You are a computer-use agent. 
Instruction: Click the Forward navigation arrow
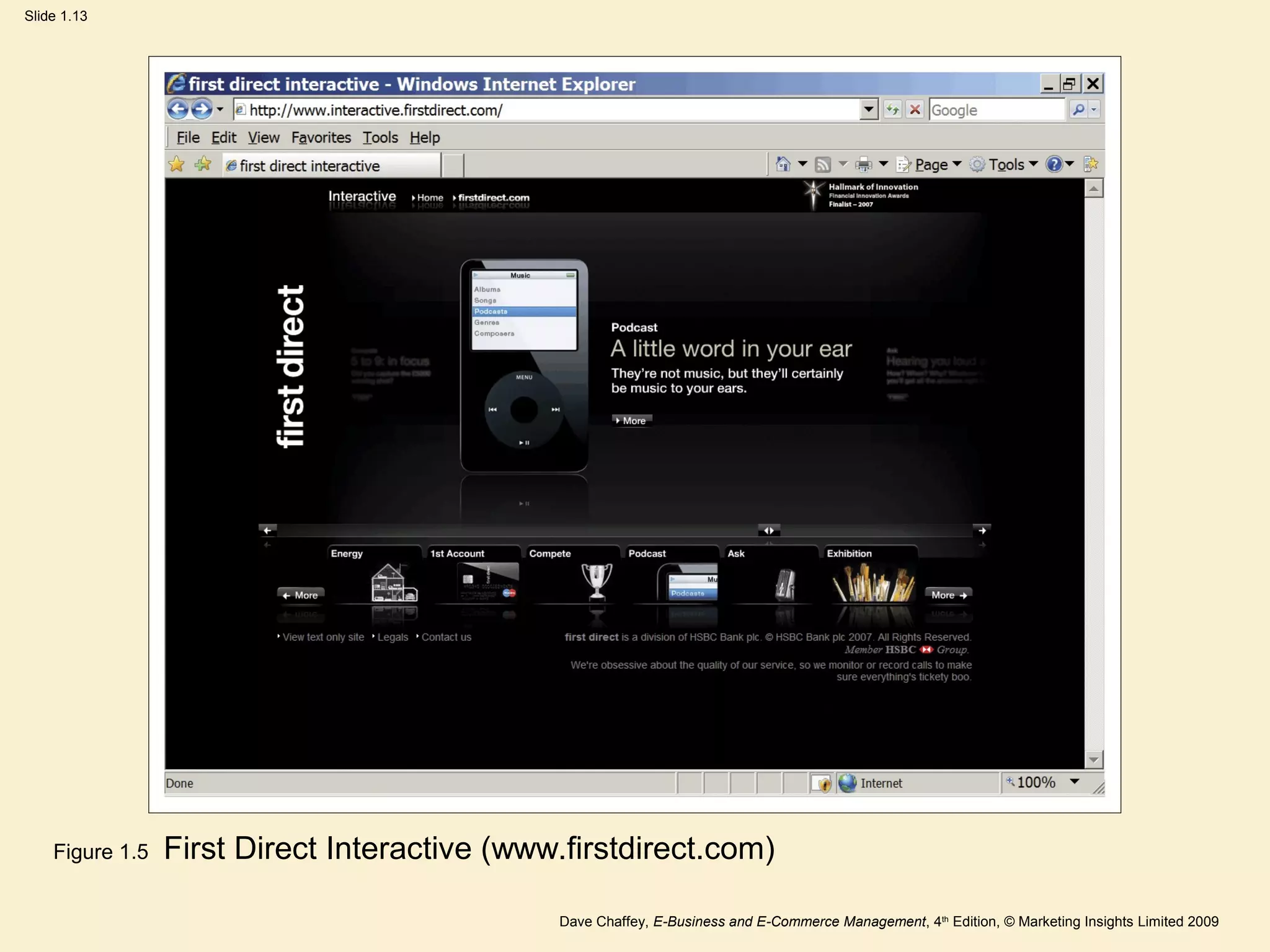click(x=201, y=110)
